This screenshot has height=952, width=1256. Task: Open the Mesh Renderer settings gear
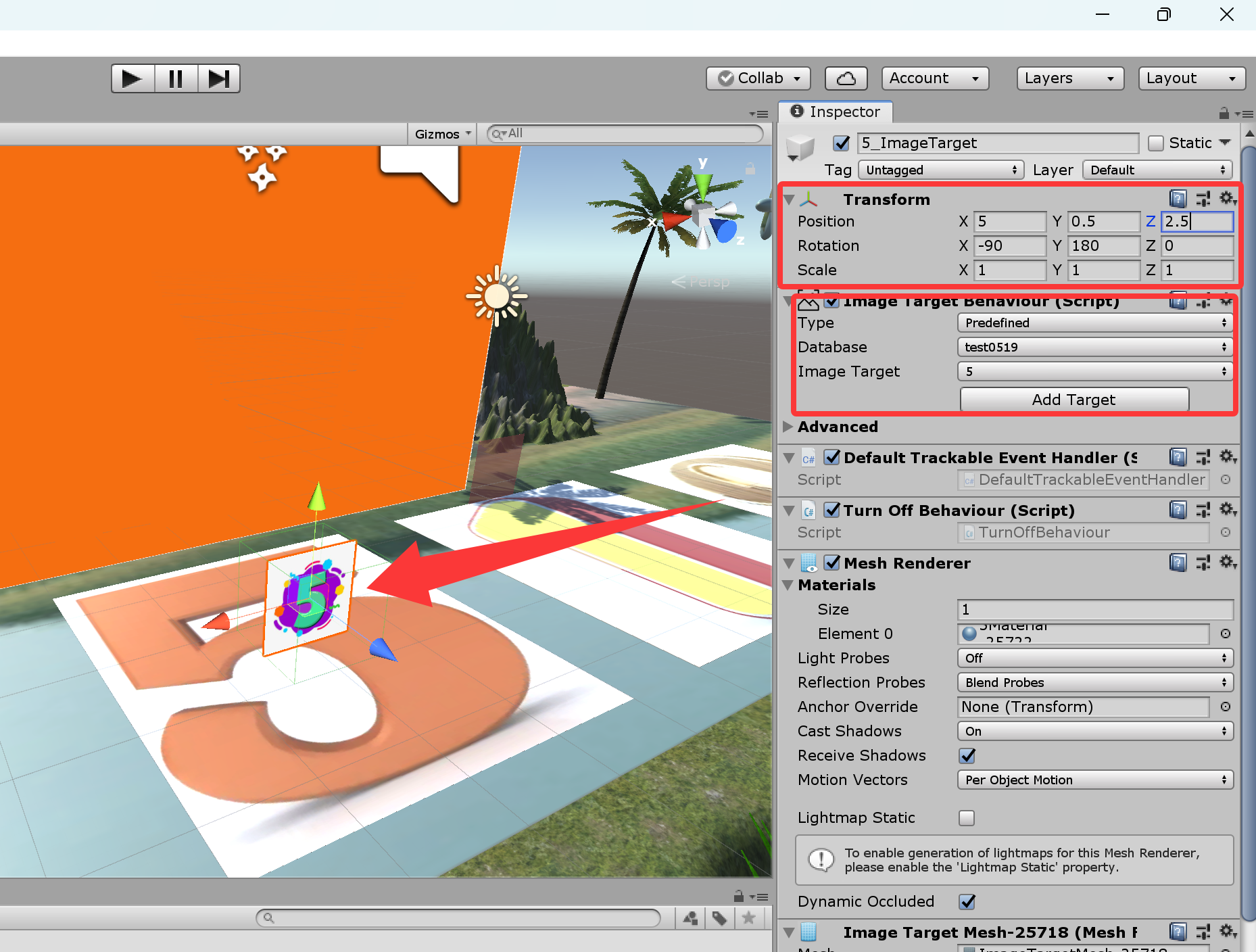click(1228, 563)
